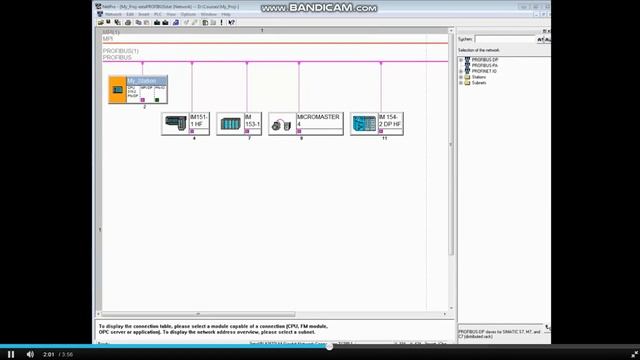Open the Options menu

[188, 14]
